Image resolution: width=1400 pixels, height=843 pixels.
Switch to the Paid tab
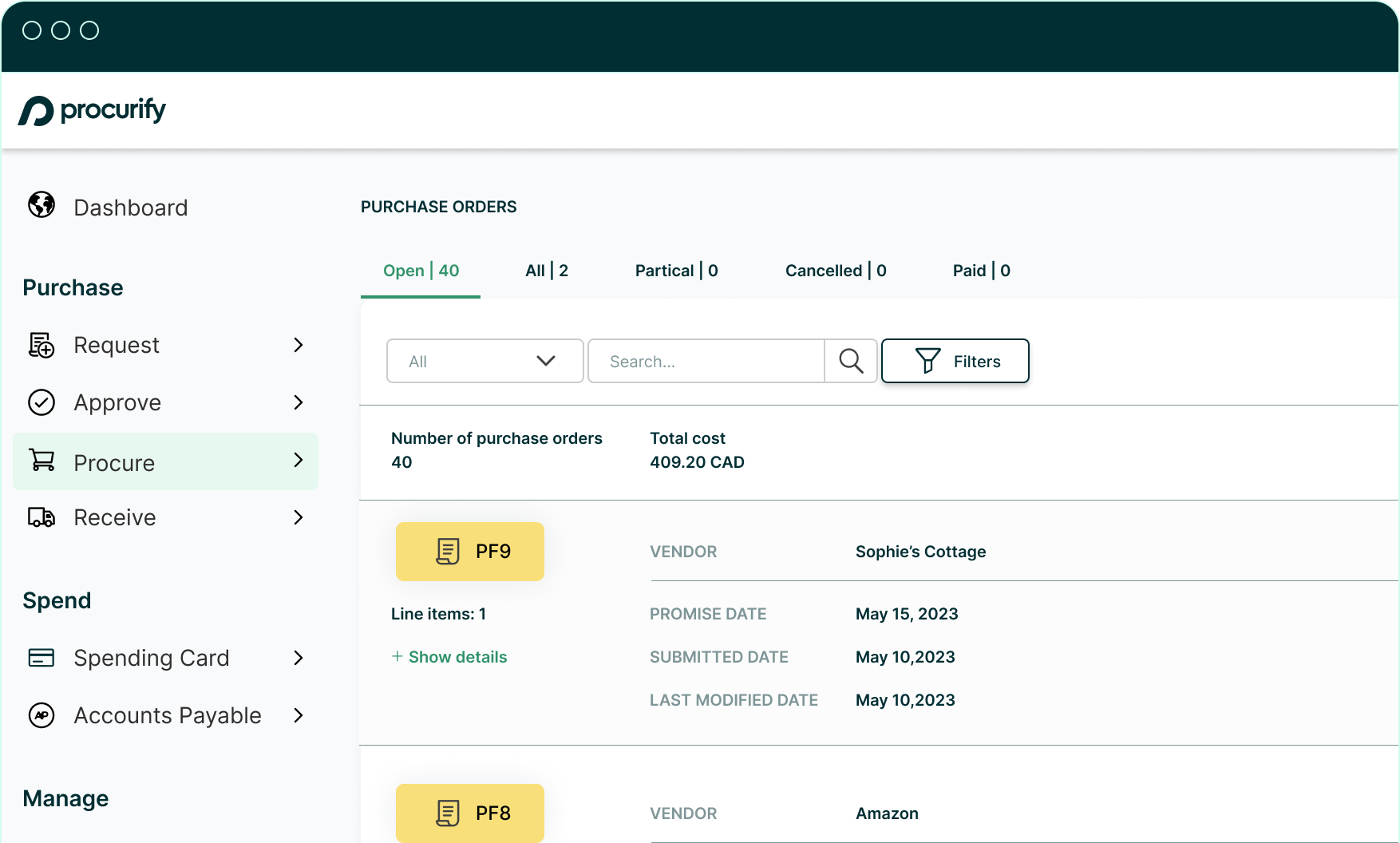point(981,271)
